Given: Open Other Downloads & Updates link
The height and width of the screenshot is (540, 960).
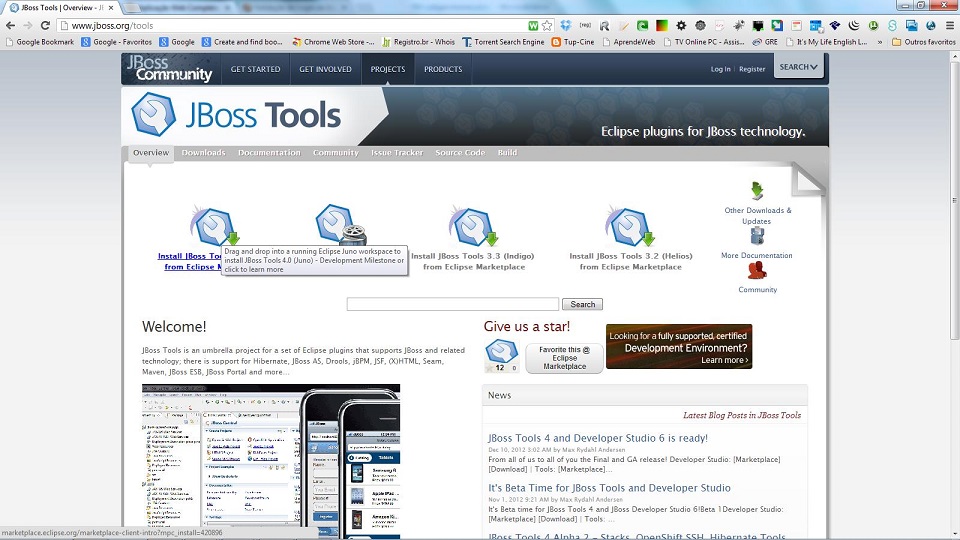Looking at the screenshot, I should [757, 216].
